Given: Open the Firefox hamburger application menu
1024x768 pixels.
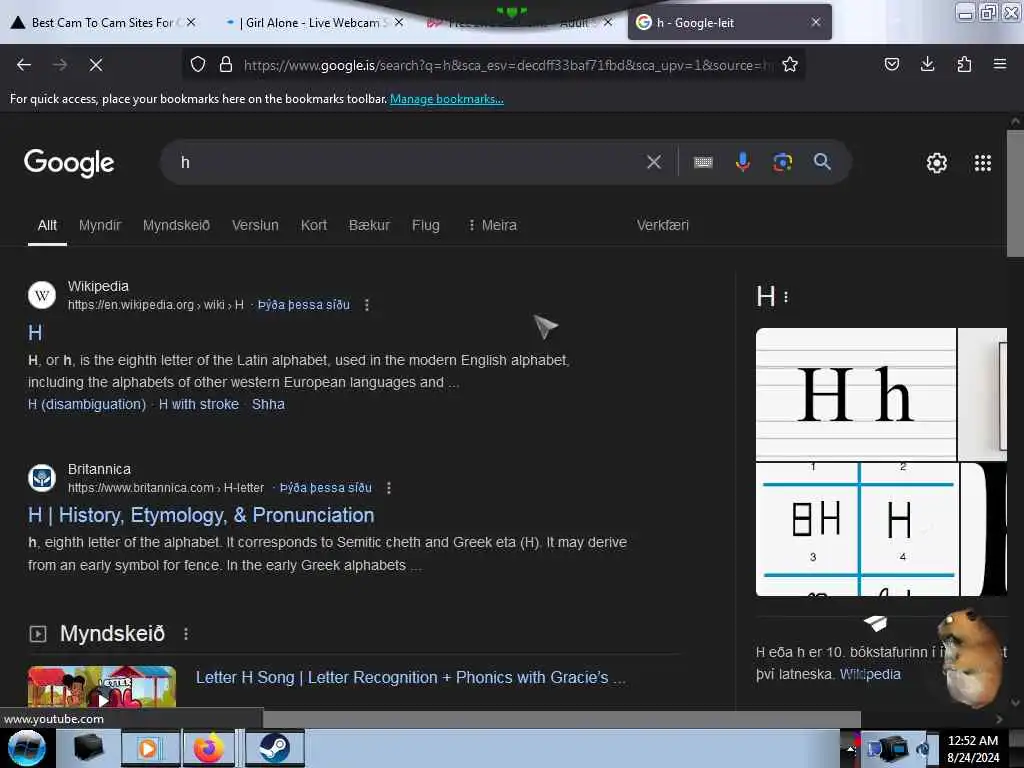Looking at the screenshot, I should 1000,64.
